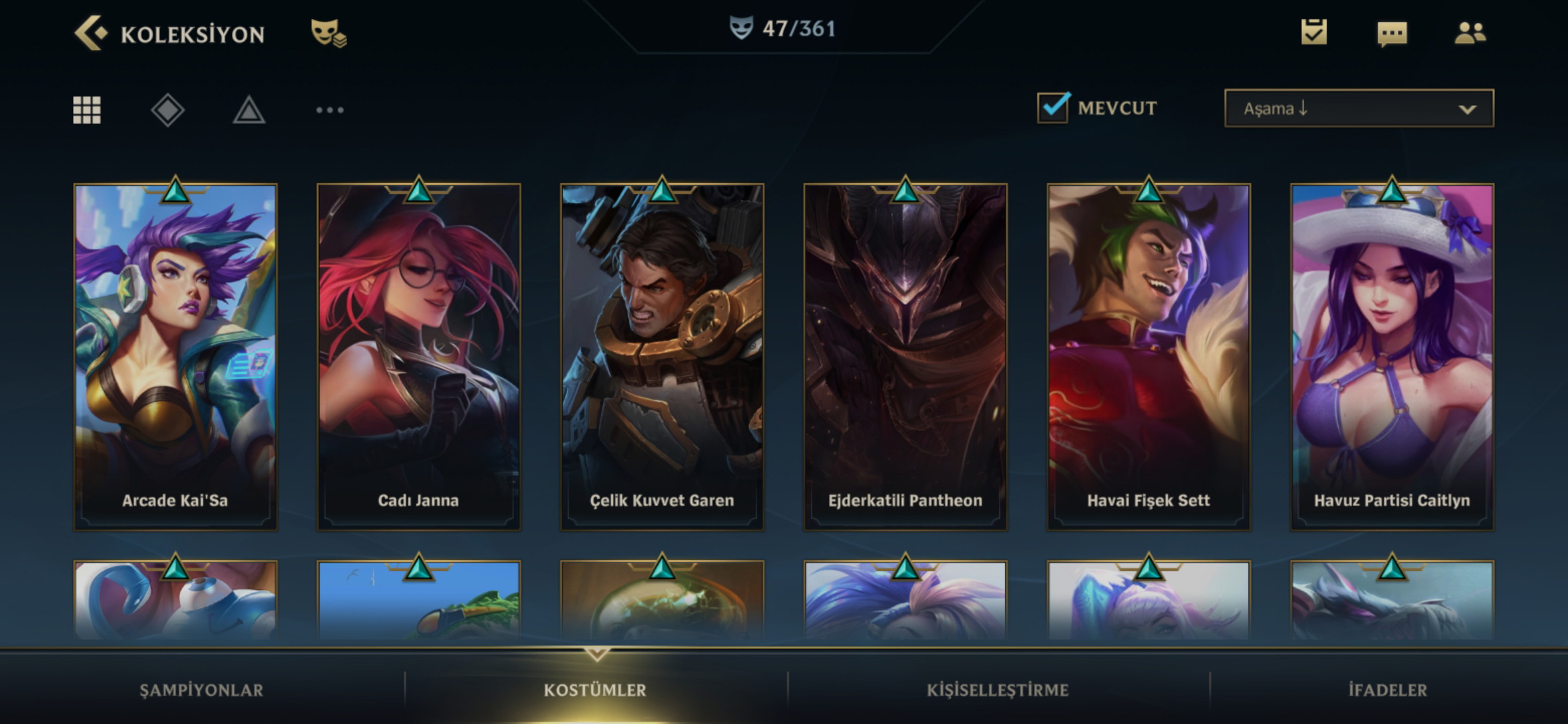Open the Aşama sort dropdown

1358,108
